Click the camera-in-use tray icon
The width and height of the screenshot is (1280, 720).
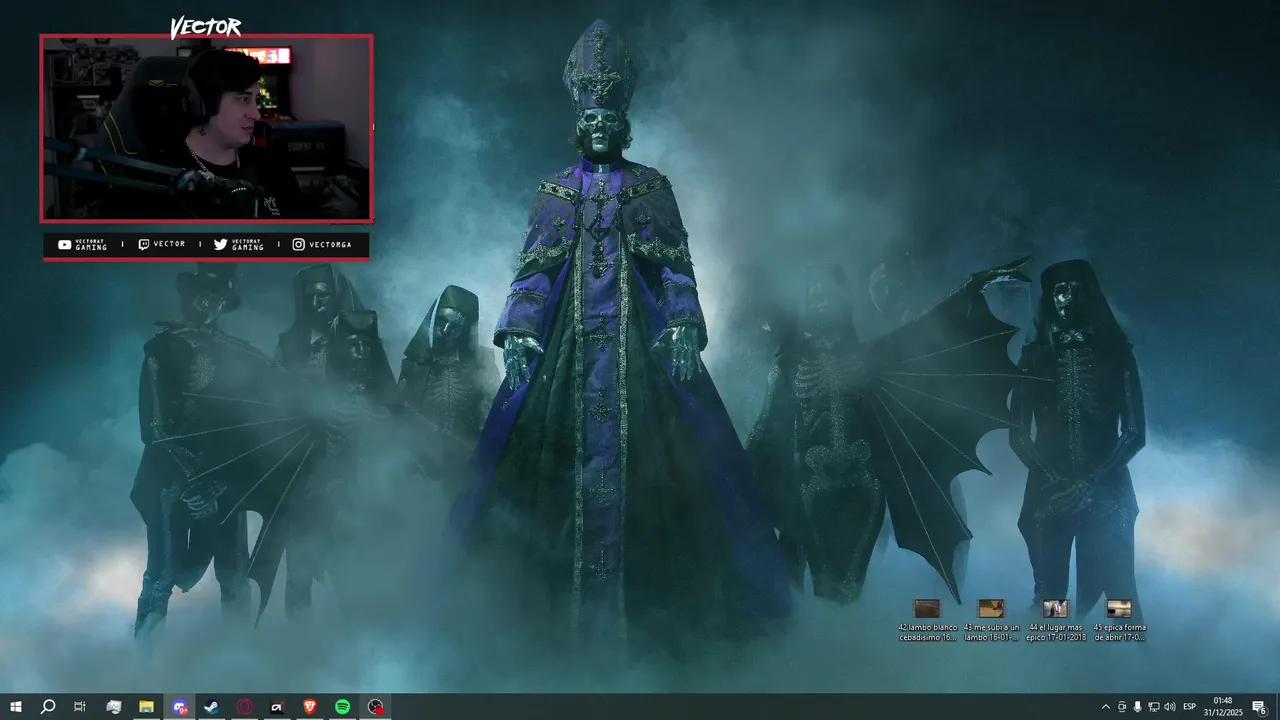(1121, 707)
